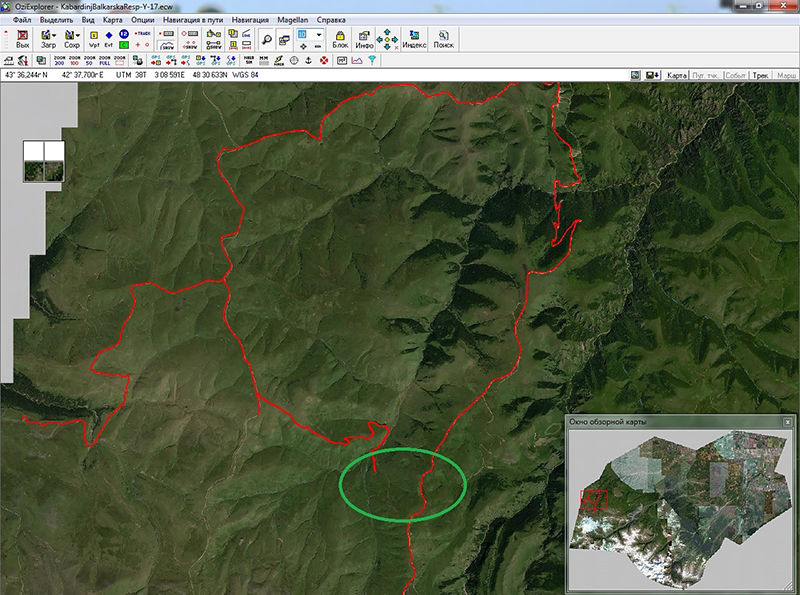
Task: Open the Magellan menu
Action: 292,20
